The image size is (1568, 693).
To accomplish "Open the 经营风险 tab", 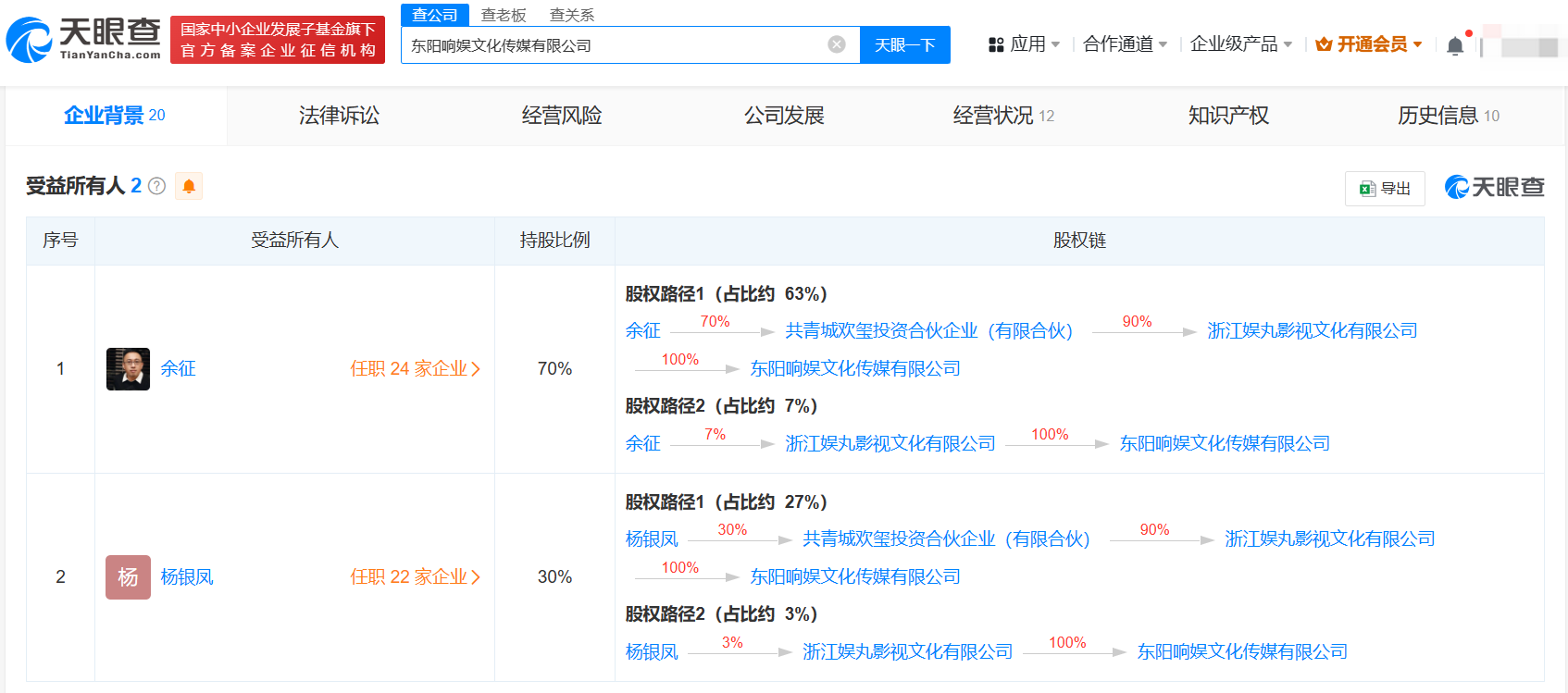I will (562, 116).
